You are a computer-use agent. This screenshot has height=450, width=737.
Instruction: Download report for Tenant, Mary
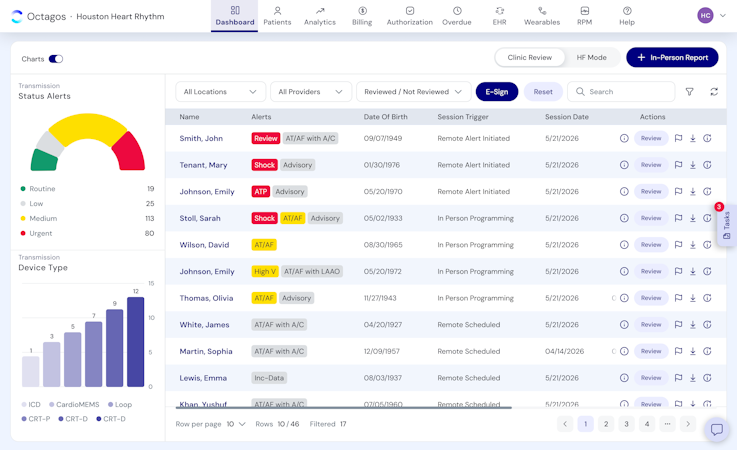click(x=693, y=165)
